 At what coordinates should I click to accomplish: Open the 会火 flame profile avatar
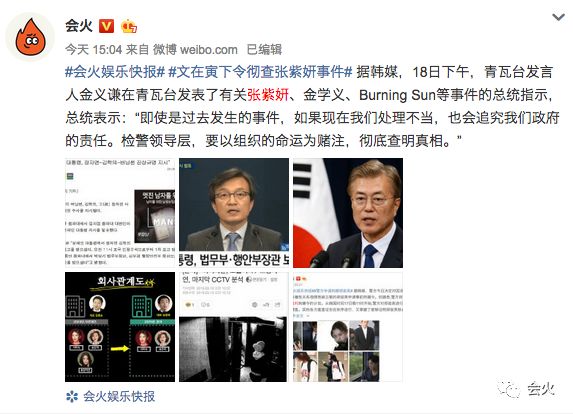click(x=30, y=37)
